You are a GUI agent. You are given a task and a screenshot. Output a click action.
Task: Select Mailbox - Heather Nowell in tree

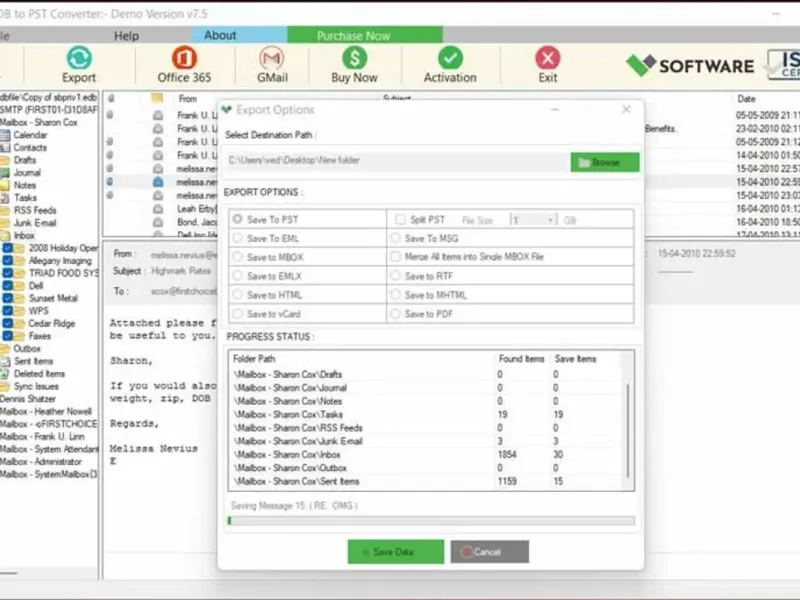point(46,412)
